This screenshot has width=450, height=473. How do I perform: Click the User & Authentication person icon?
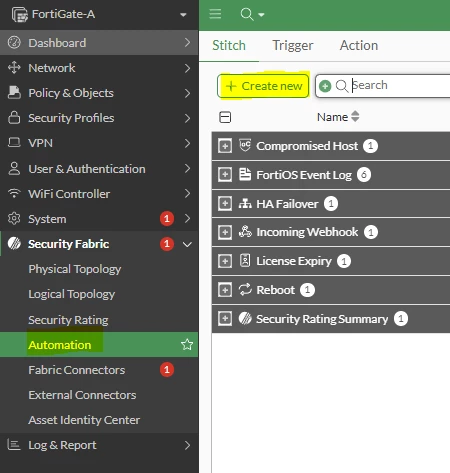coord(14,169)
